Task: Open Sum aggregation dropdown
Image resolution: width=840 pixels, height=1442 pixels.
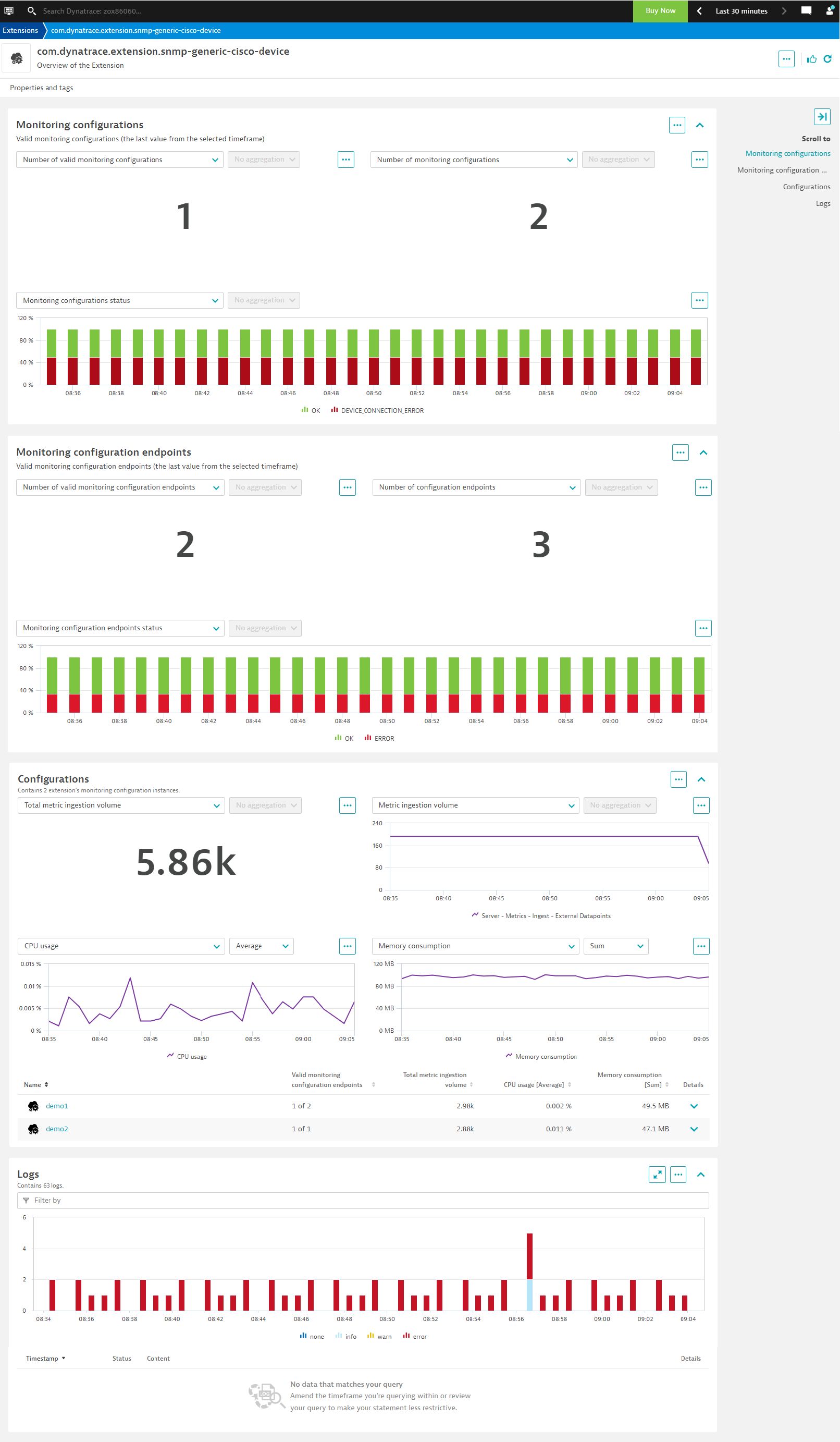Action: click(x=616, y=946)
